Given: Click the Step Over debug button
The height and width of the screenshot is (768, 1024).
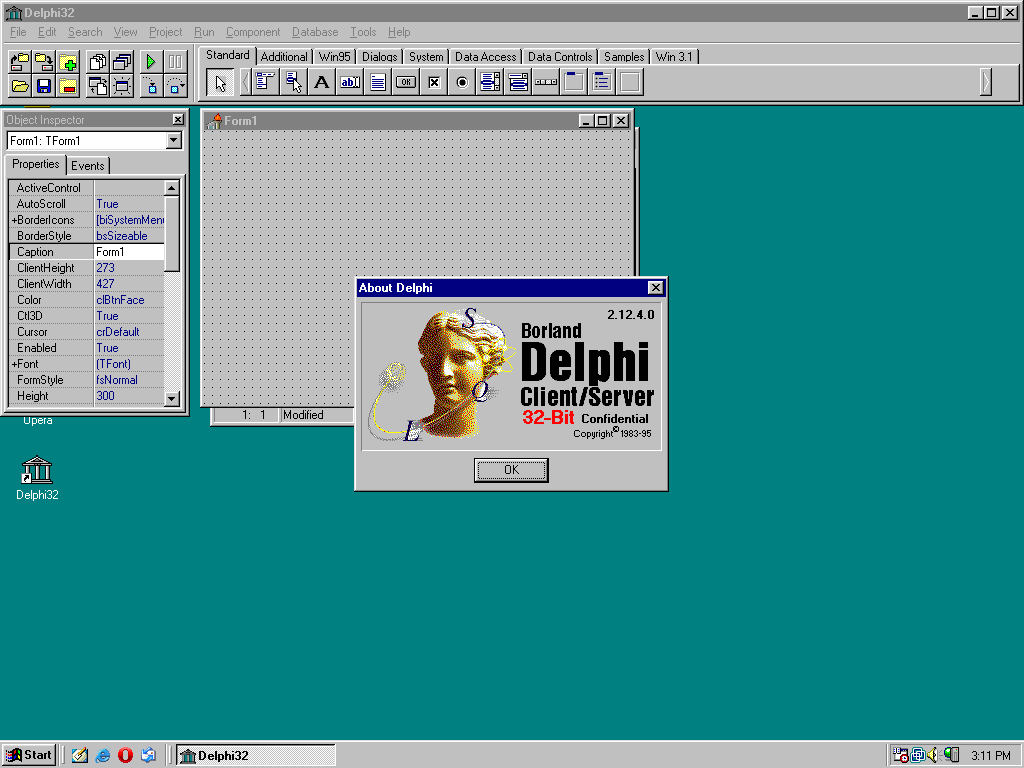Looking at the screenshot, I should click(175, 86).
